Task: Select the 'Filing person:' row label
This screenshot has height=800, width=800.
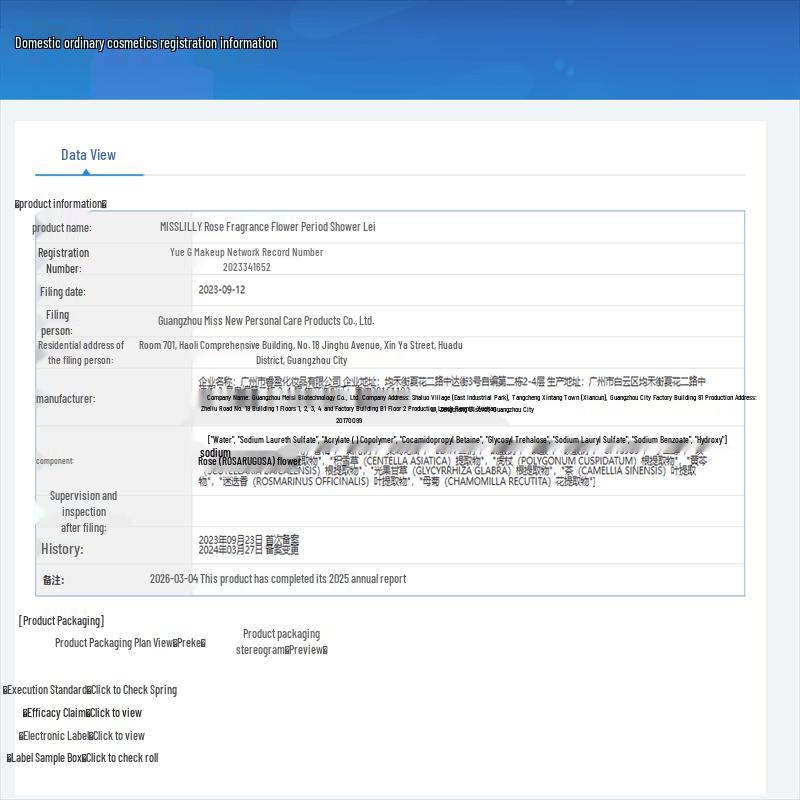Action: pyautogui.click(x=57, y=322)
